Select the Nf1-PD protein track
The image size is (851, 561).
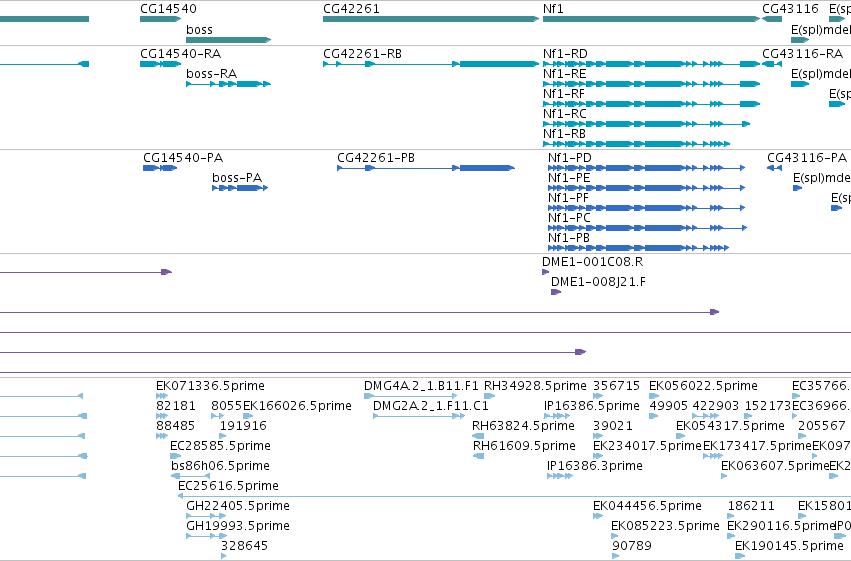646,168
